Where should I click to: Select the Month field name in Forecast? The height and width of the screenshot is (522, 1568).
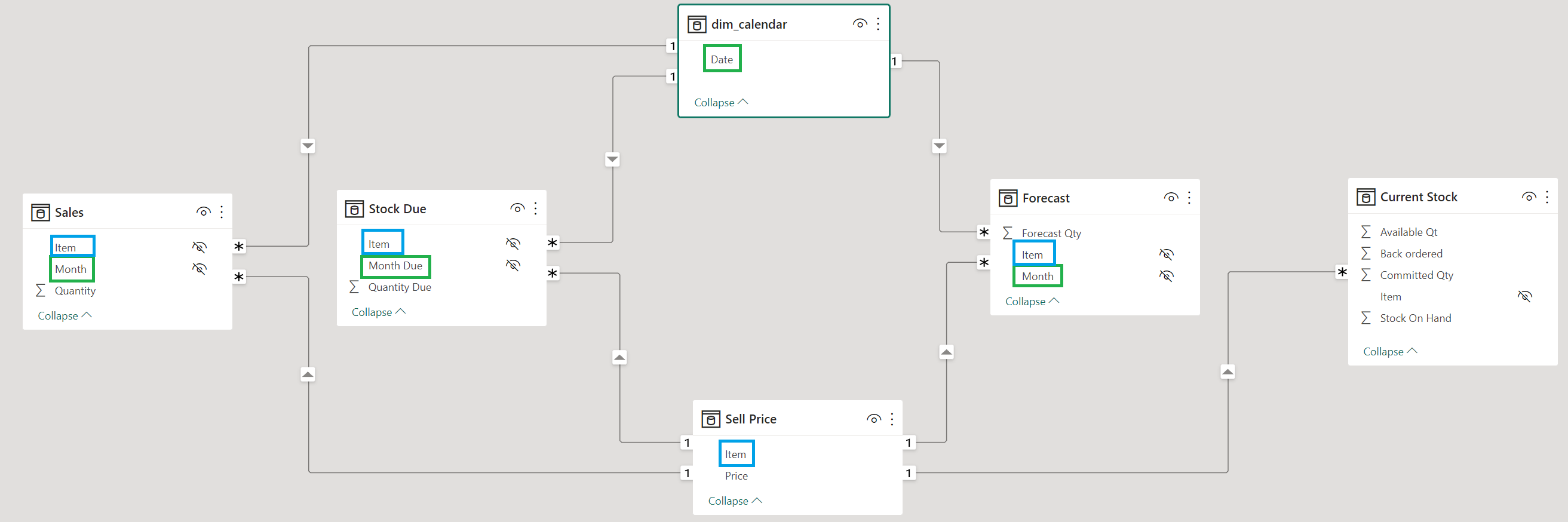coord(1037,276)
